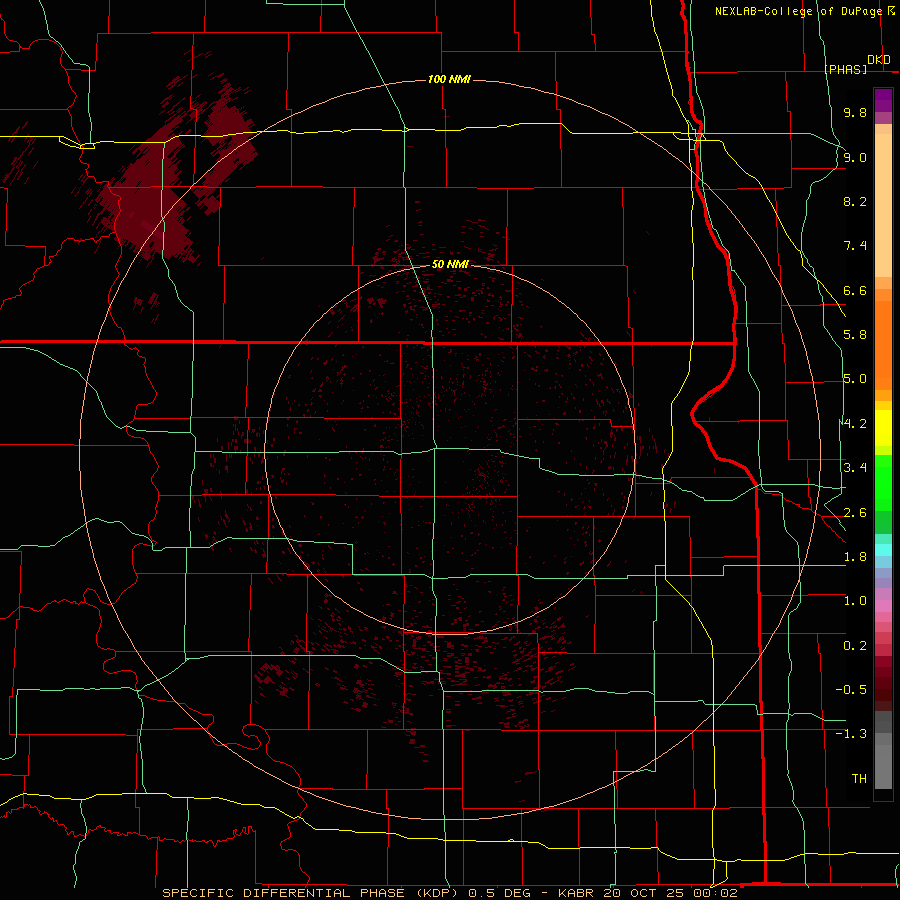This screenshot has height=900, width=900.
Task: Click the 1.0 scale value
Action: pyautogui.click(x=855, y=601)
